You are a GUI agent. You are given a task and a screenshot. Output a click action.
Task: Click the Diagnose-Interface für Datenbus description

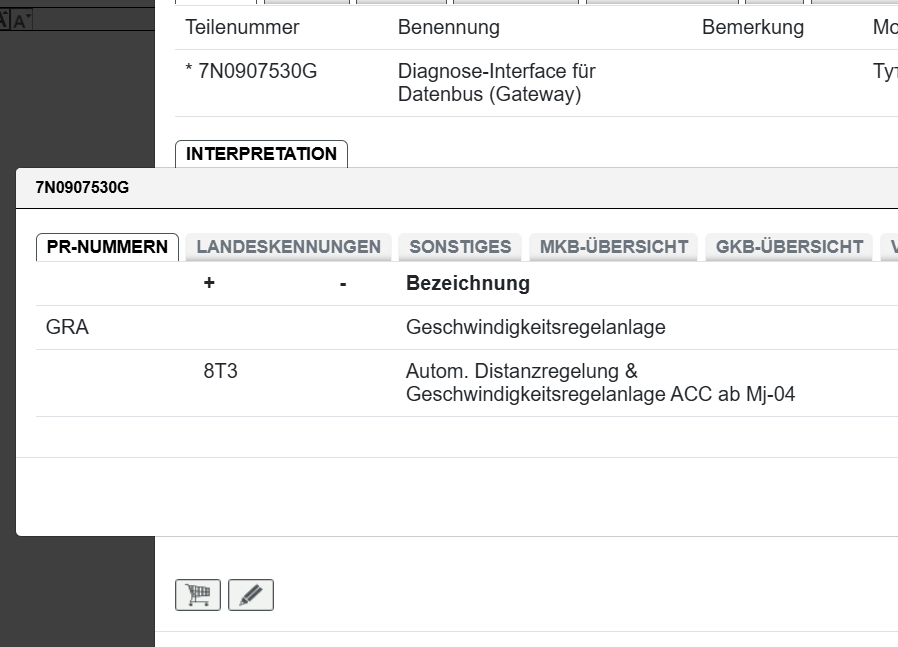[496, 82]
